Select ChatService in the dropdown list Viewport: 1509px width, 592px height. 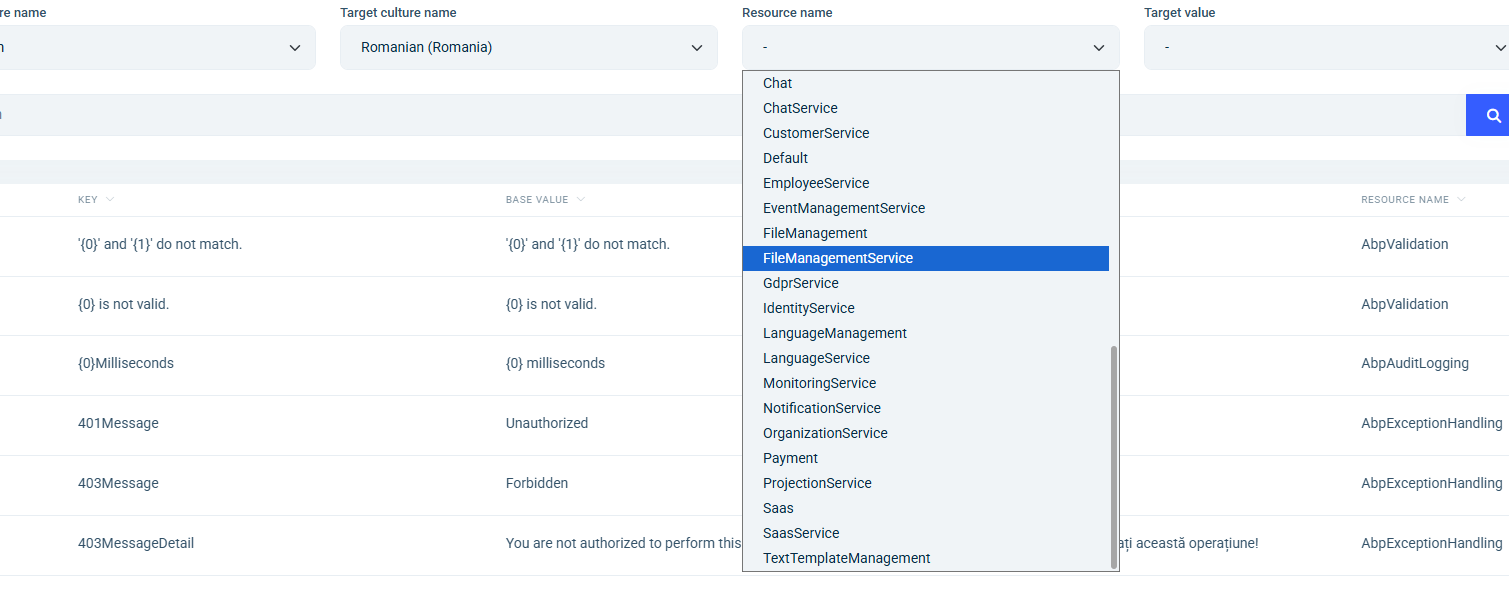800,108
